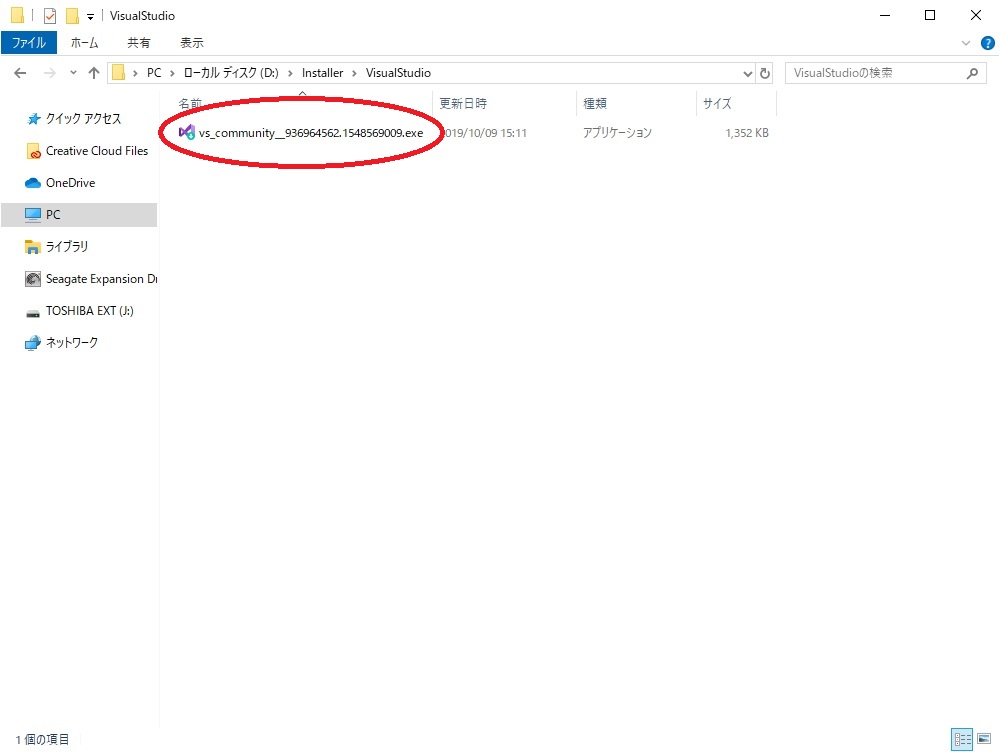Select Creative Cloud Files in sidebar
Viewport: 1000px width, 752px height.
point(97,151)
